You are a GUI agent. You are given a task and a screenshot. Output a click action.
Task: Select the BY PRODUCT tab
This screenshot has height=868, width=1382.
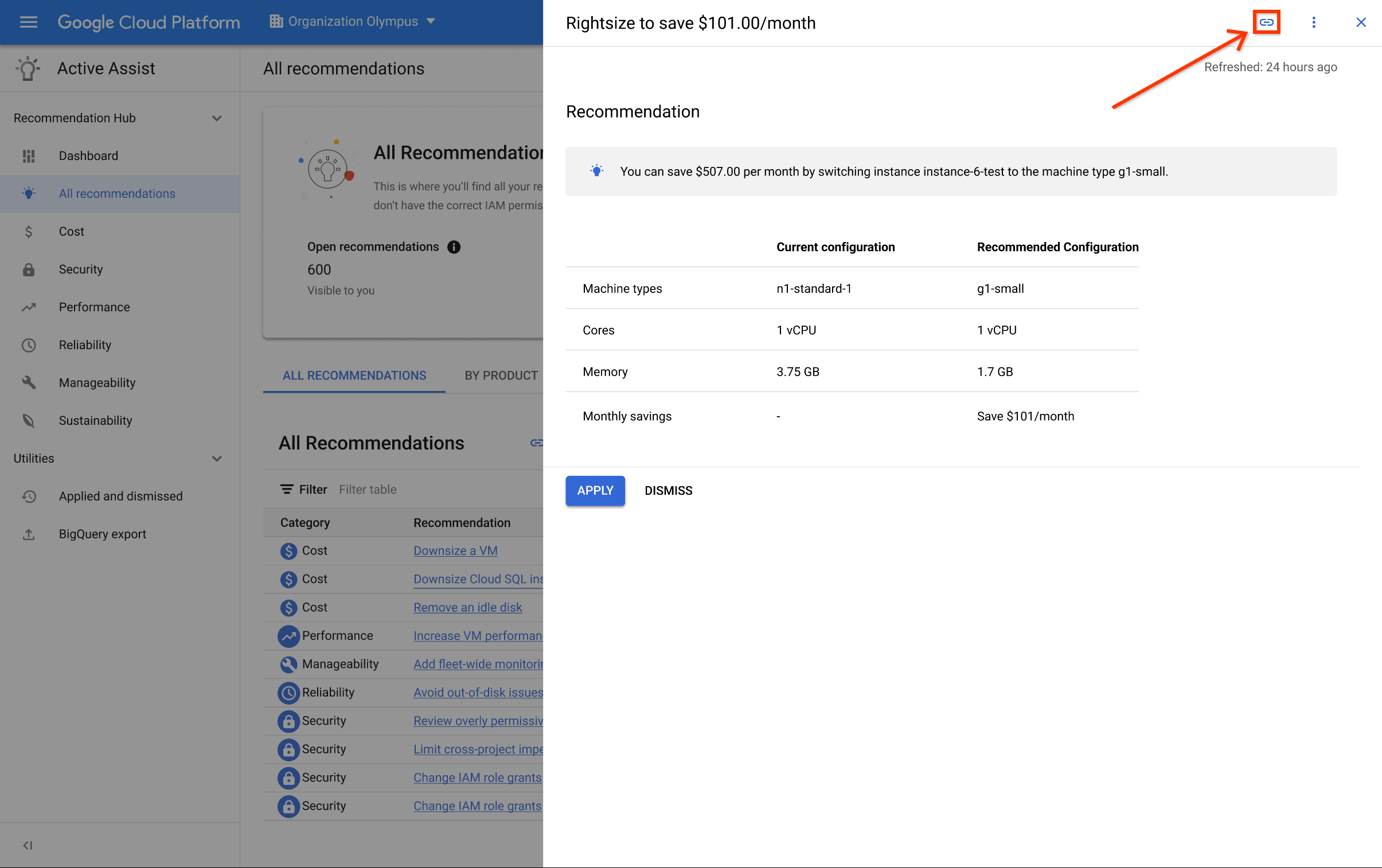click(x=502, y=374)
